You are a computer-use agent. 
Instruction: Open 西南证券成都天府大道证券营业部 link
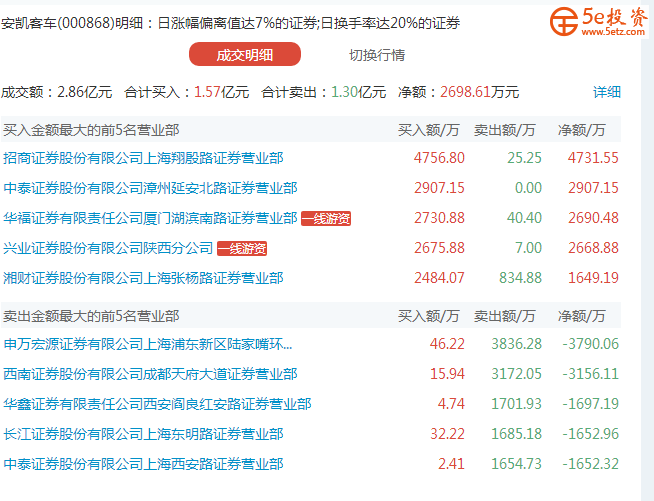click(150, 374)
